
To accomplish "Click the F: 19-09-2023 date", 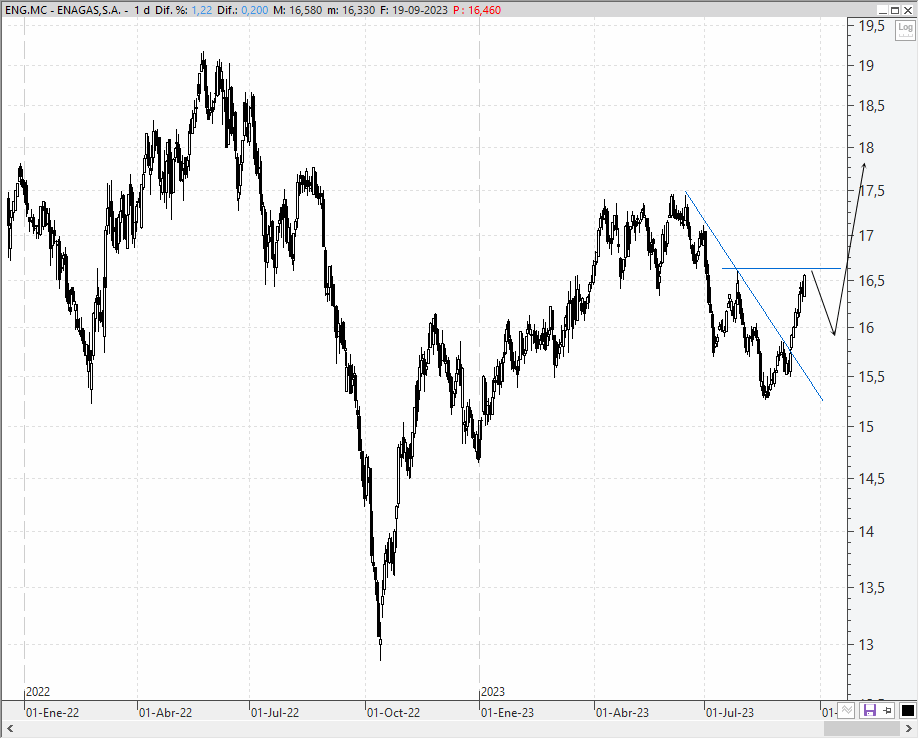I will (x=414, y=10).
